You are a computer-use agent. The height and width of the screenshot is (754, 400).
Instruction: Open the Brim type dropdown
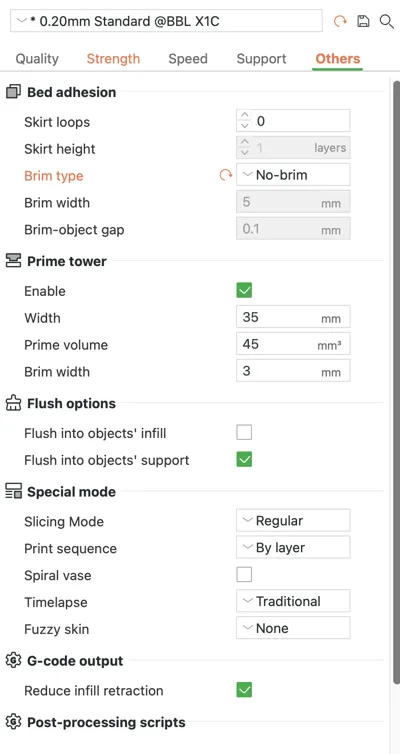point(293,175)
